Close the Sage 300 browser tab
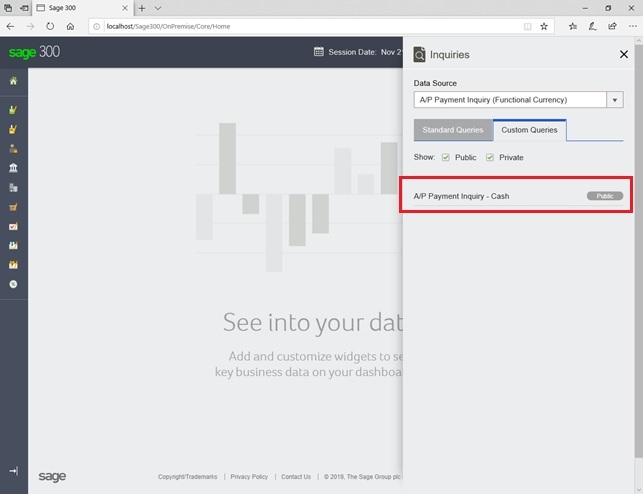Image resolution: width=643 pixels, height=494 pixels. (125, 8)
